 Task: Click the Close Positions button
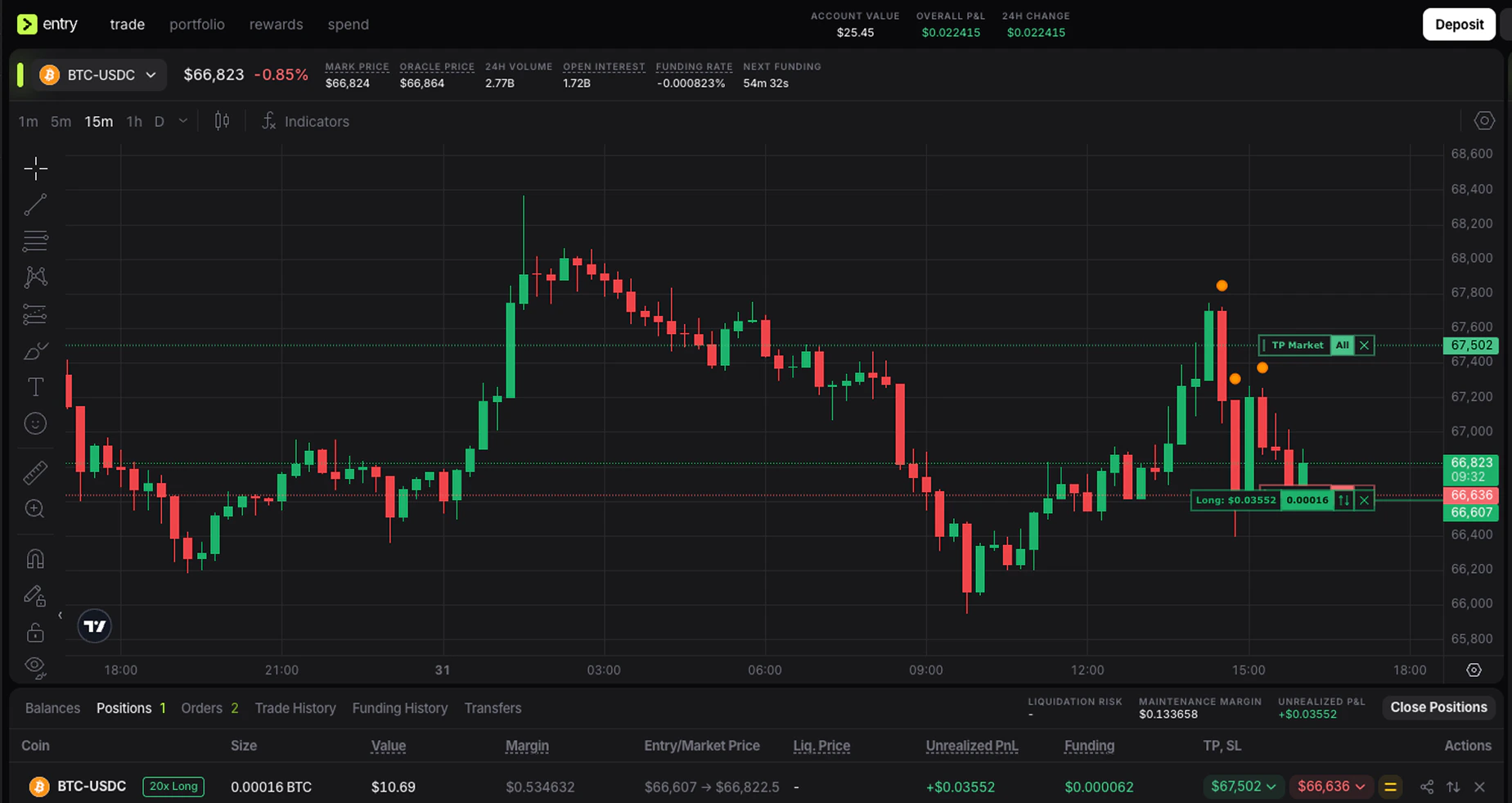click(1438, 707)
